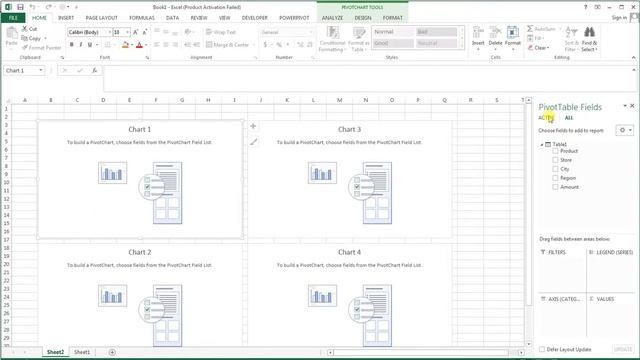The width and height of the screenshot is (640, 360).
Task: Click into the formula bar
Action: (369, 78)
